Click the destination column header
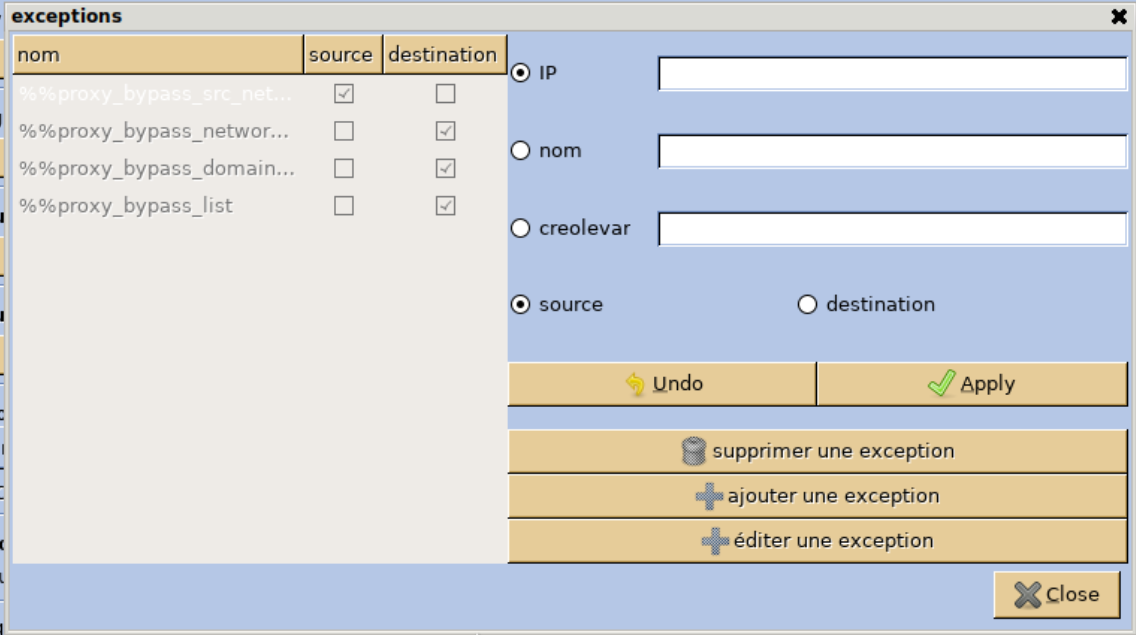The height and width of the screenshot is (635, 1136). [443, 55]
